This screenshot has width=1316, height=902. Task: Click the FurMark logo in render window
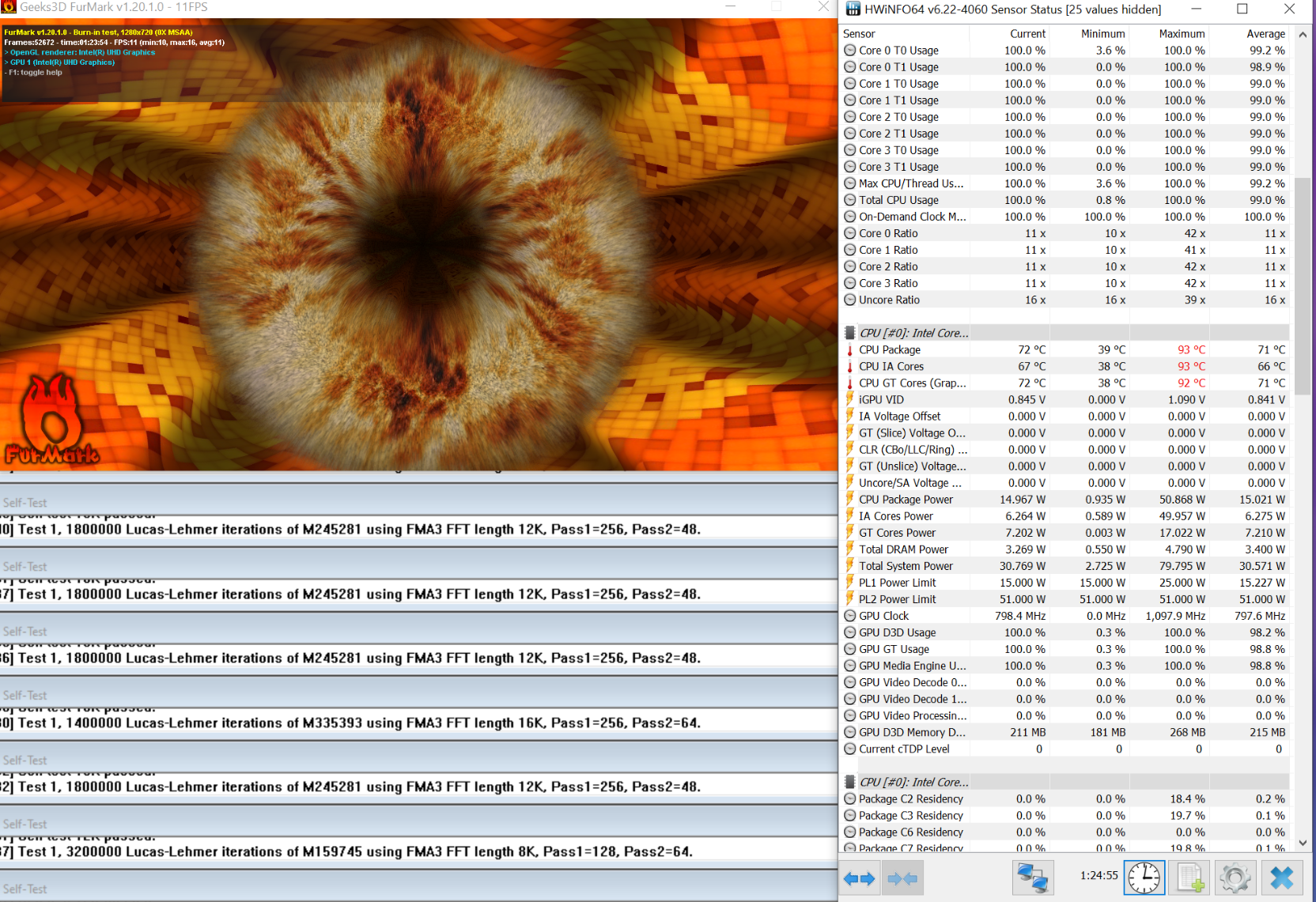click(x=51, y=420)
